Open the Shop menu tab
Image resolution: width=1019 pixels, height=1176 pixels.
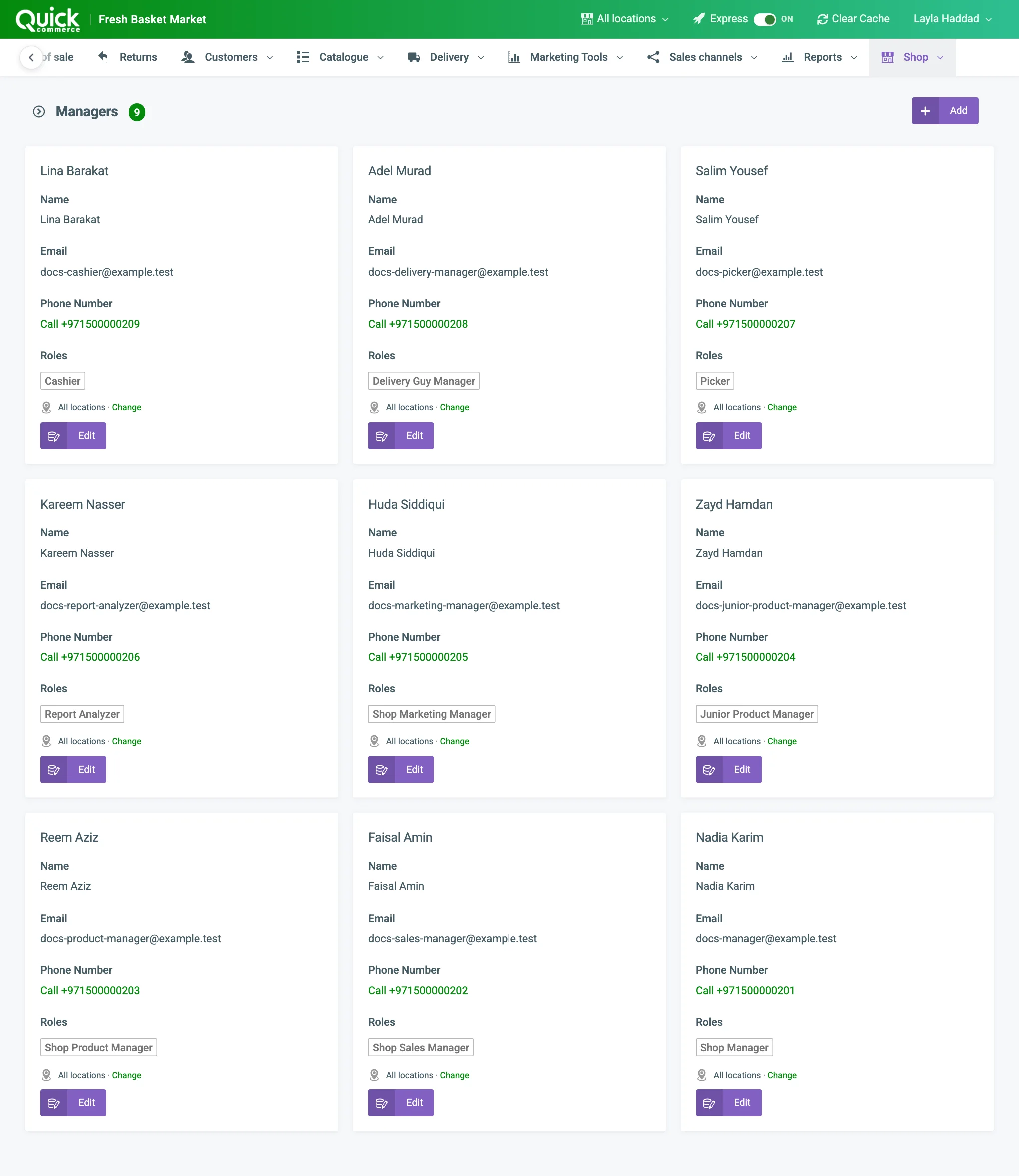pyautogui.click(x=912, y=57)
